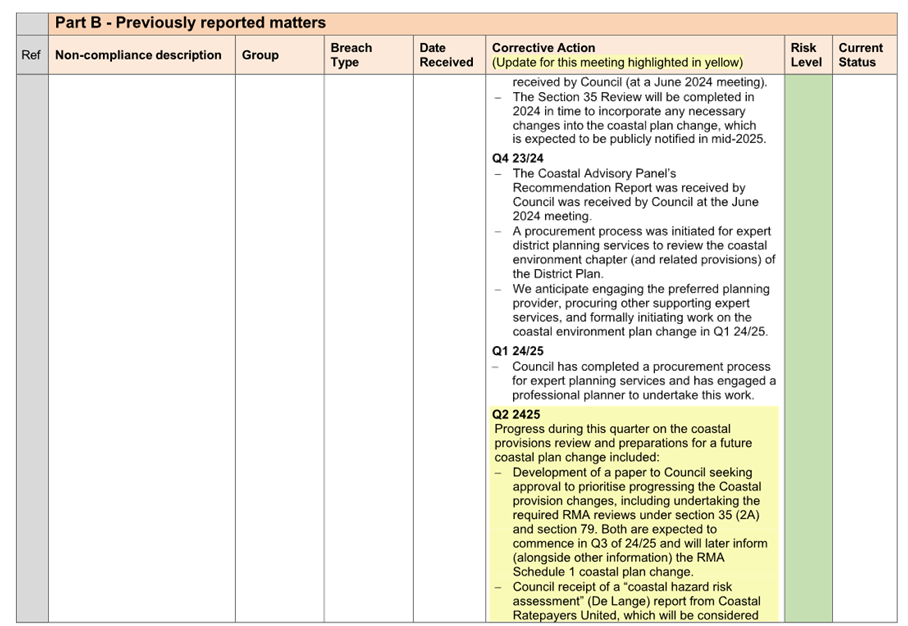
Task: Click the "Risk Level" column header
Action: [806, 55]
